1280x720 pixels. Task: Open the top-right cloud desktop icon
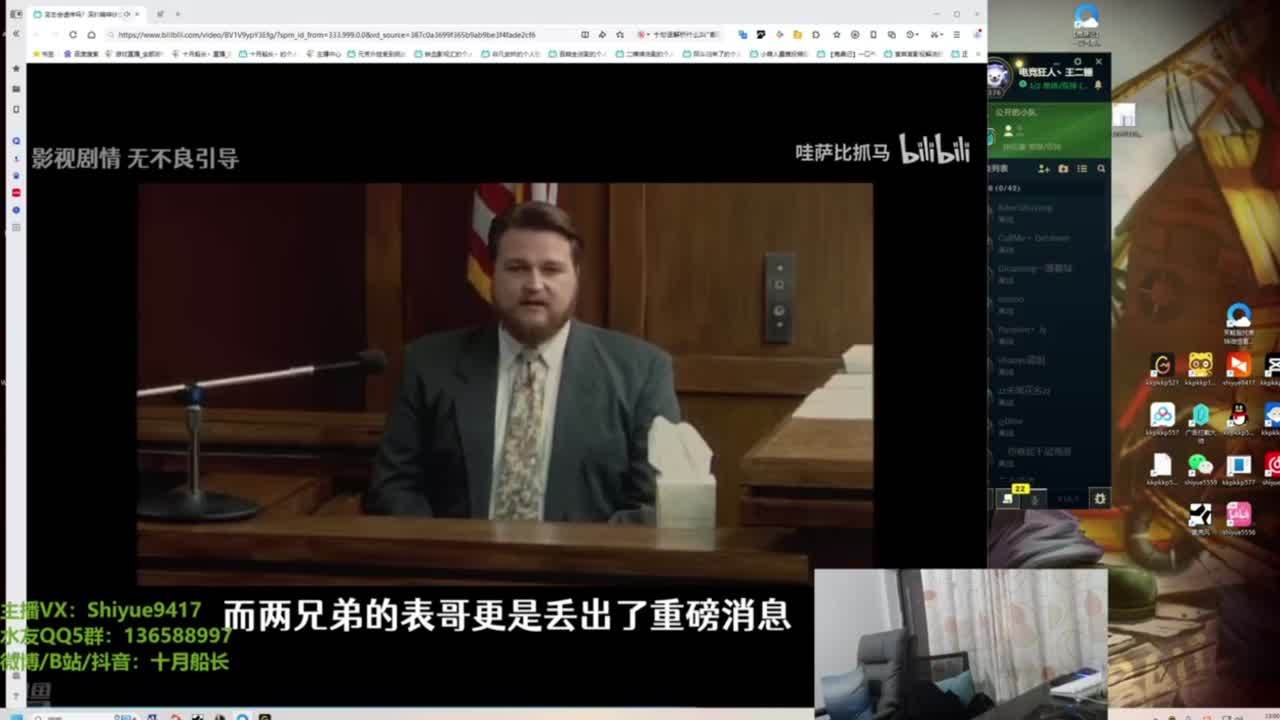point(1086,22)
